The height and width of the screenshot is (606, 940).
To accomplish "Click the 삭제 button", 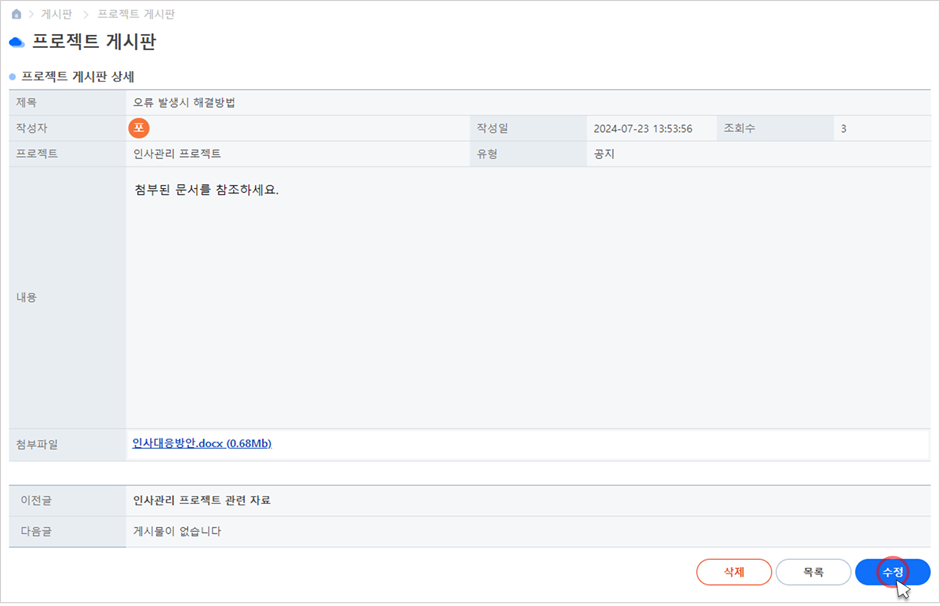I will [734, 572].
